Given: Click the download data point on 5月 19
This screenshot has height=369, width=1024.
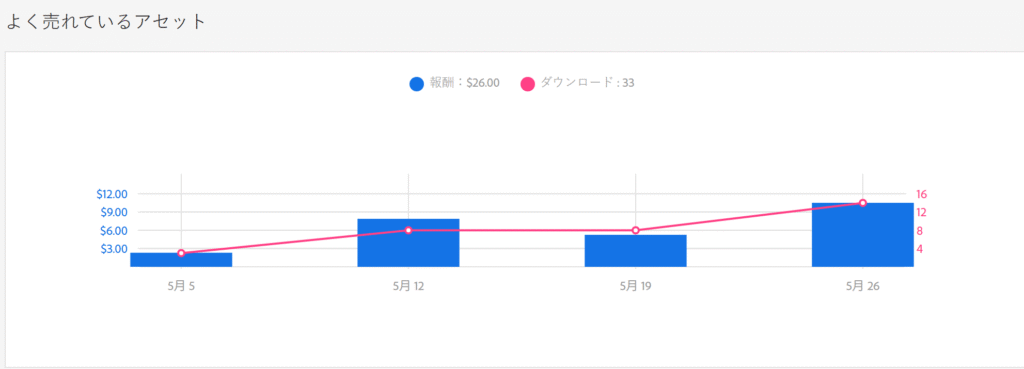Looking at the screenshot, I should [635, 230].
